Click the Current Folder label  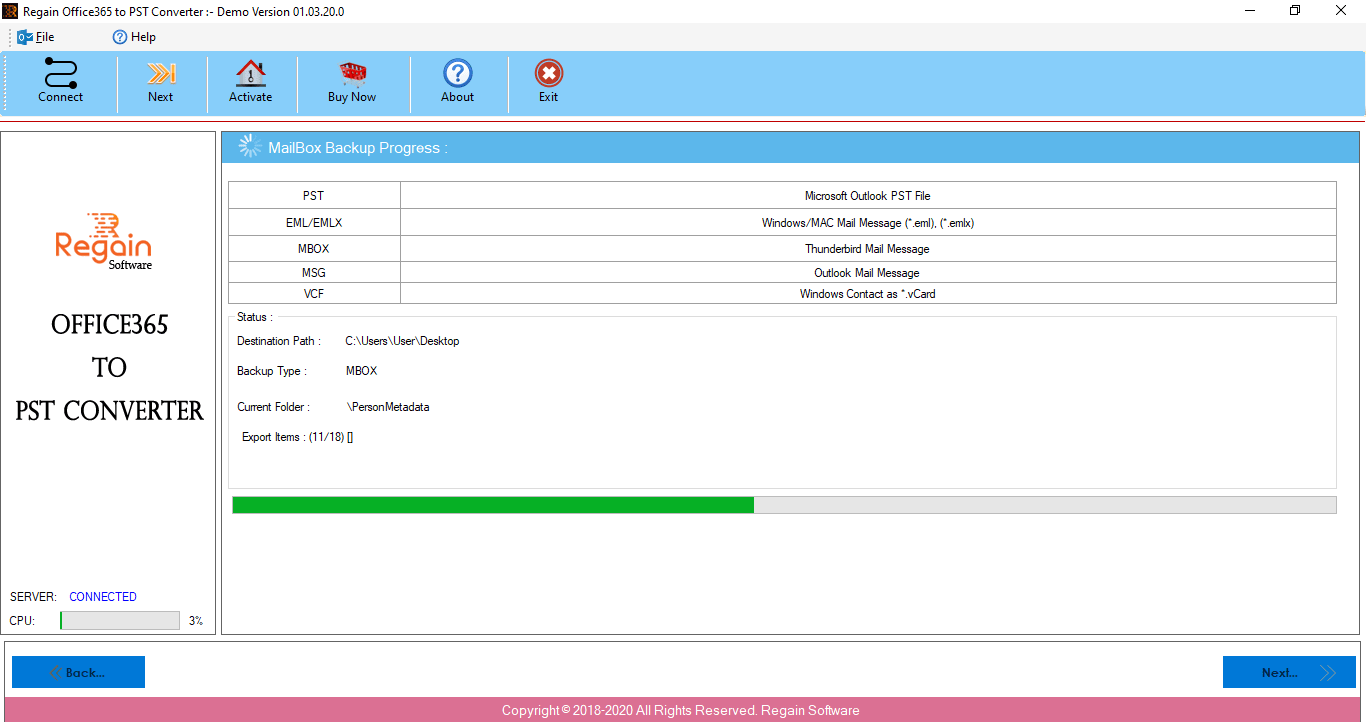pos(274,407)
